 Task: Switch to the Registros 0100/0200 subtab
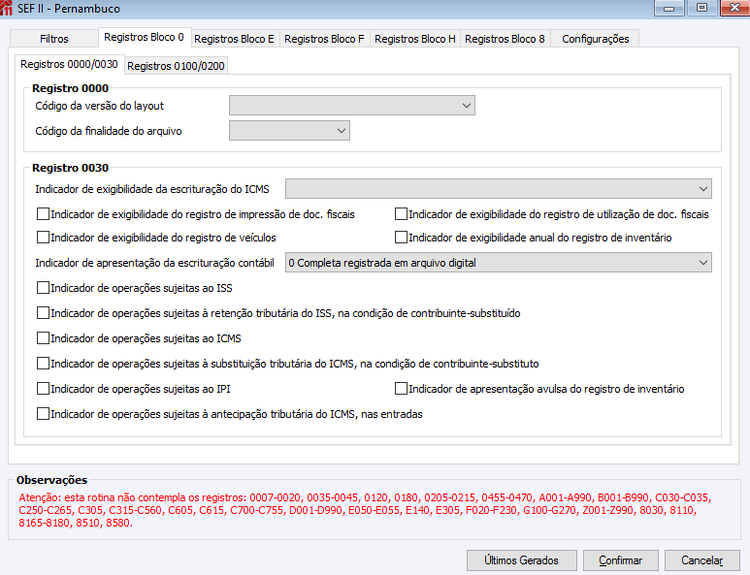tap(176, 66)
